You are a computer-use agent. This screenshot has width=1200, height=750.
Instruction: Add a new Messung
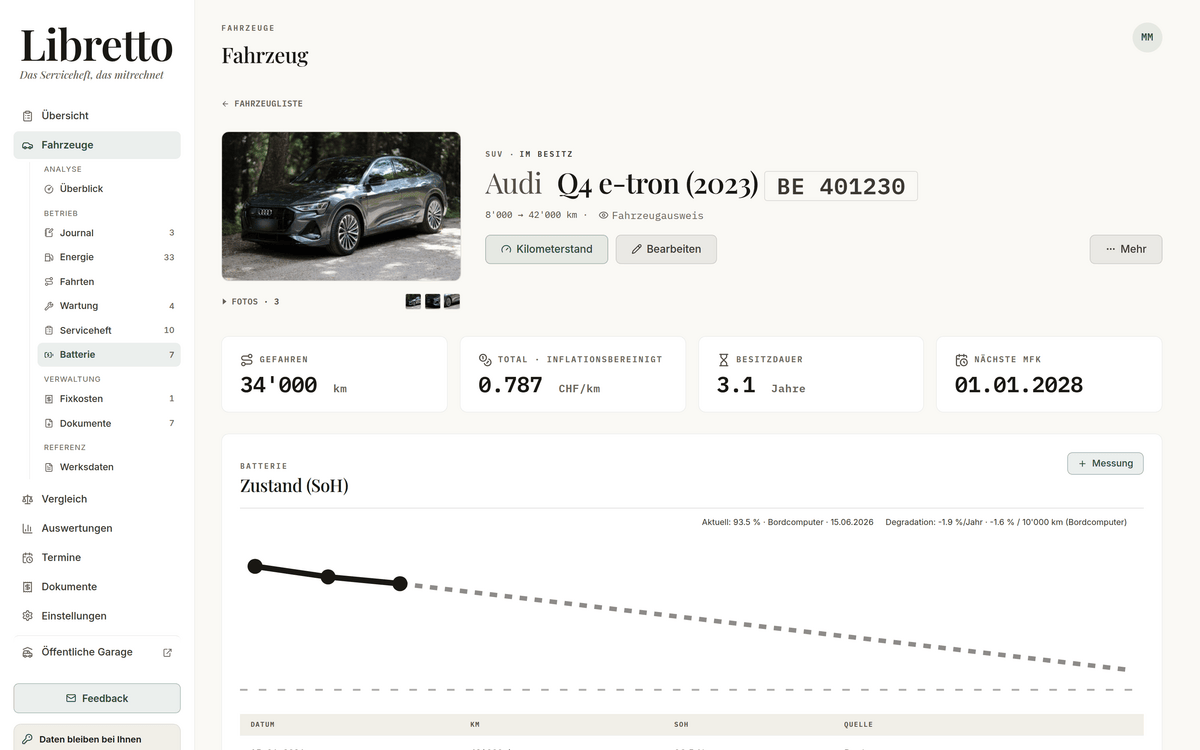(x=1105, y=463)
